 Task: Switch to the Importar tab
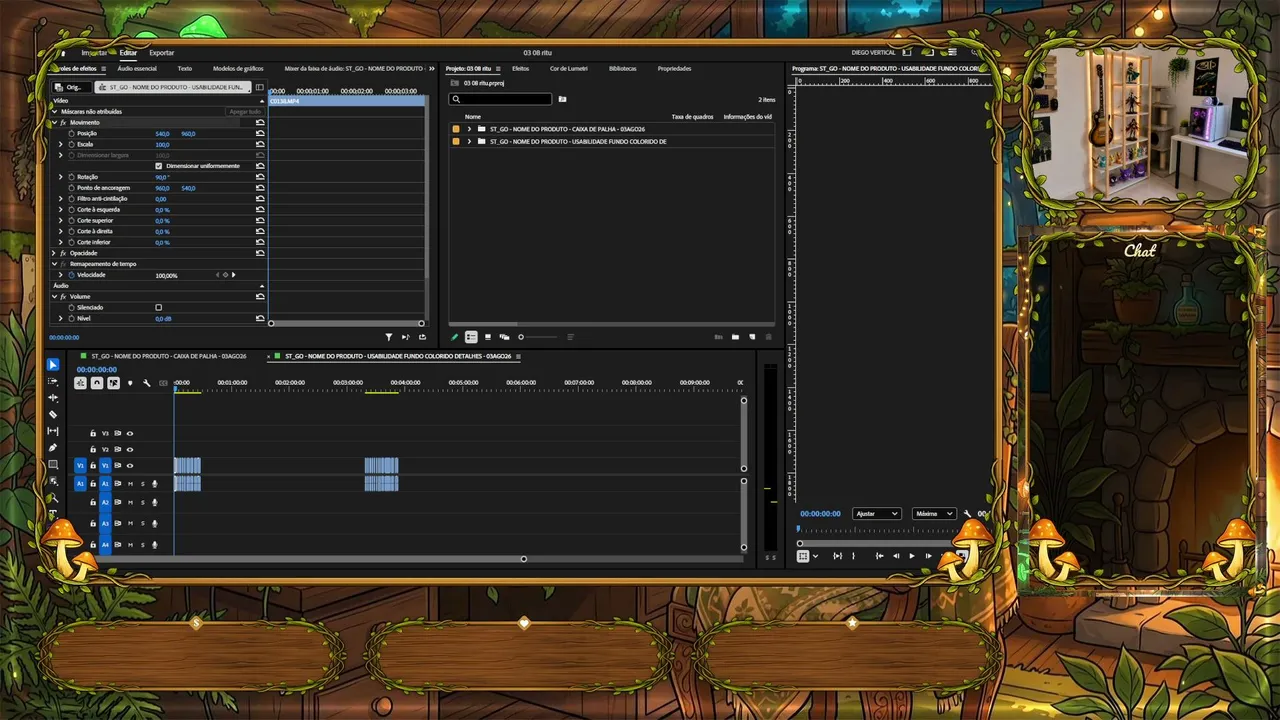(94, 52)
